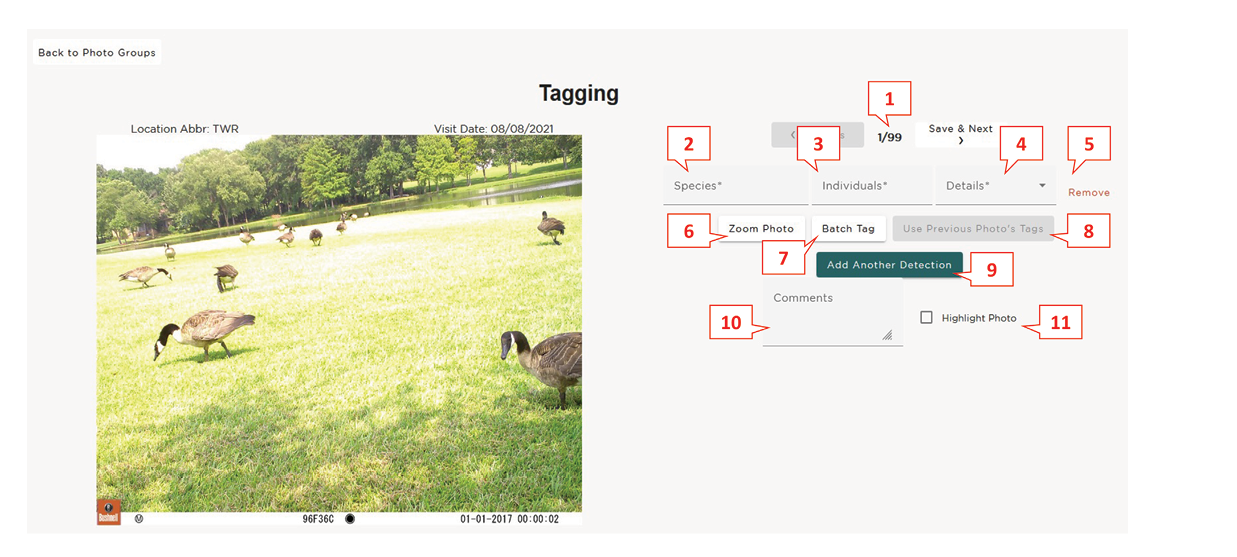Click the Location Abbr: TWR text

click(x=184, y=129)
